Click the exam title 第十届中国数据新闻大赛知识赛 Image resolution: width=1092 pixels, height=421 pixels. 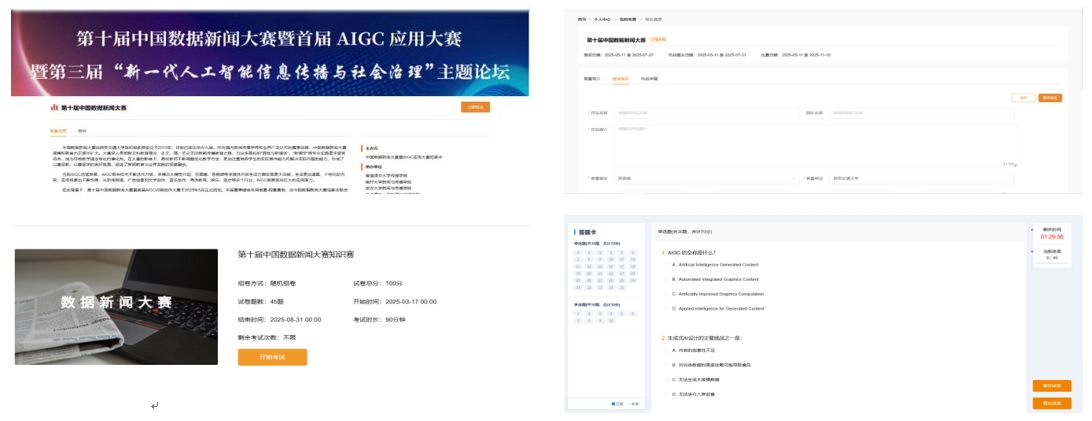[296, 255]
